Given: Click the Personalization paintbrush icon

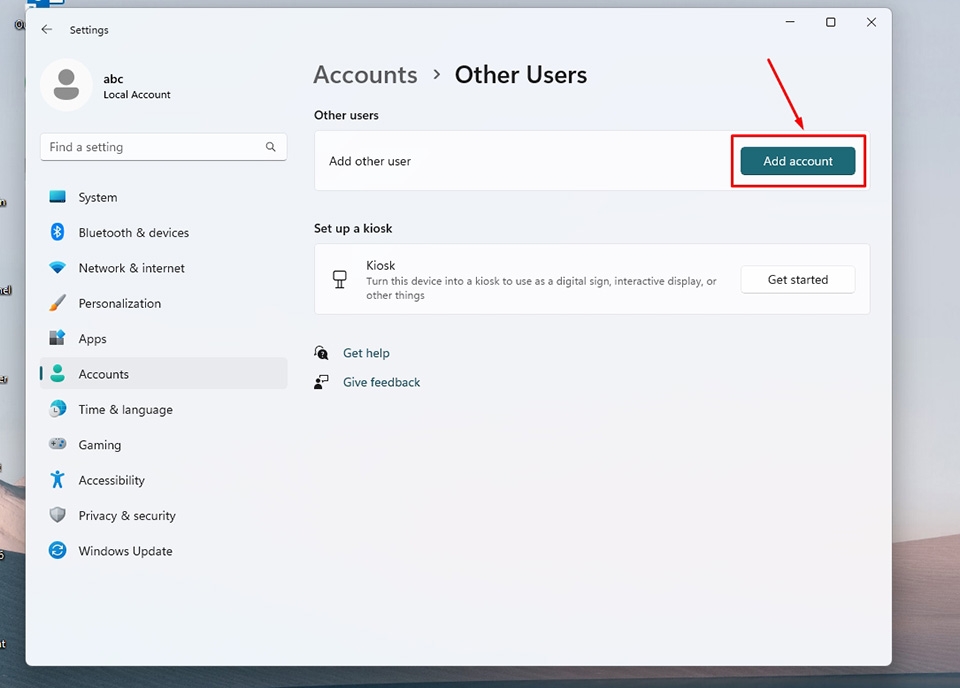Looking at the screenshot, I should 58,303.
